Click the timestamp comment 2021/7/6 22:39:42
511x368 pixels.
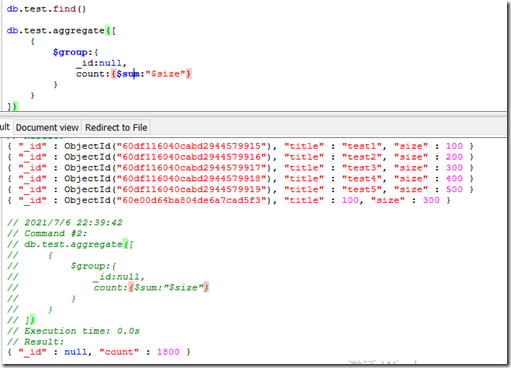(65, 222)
